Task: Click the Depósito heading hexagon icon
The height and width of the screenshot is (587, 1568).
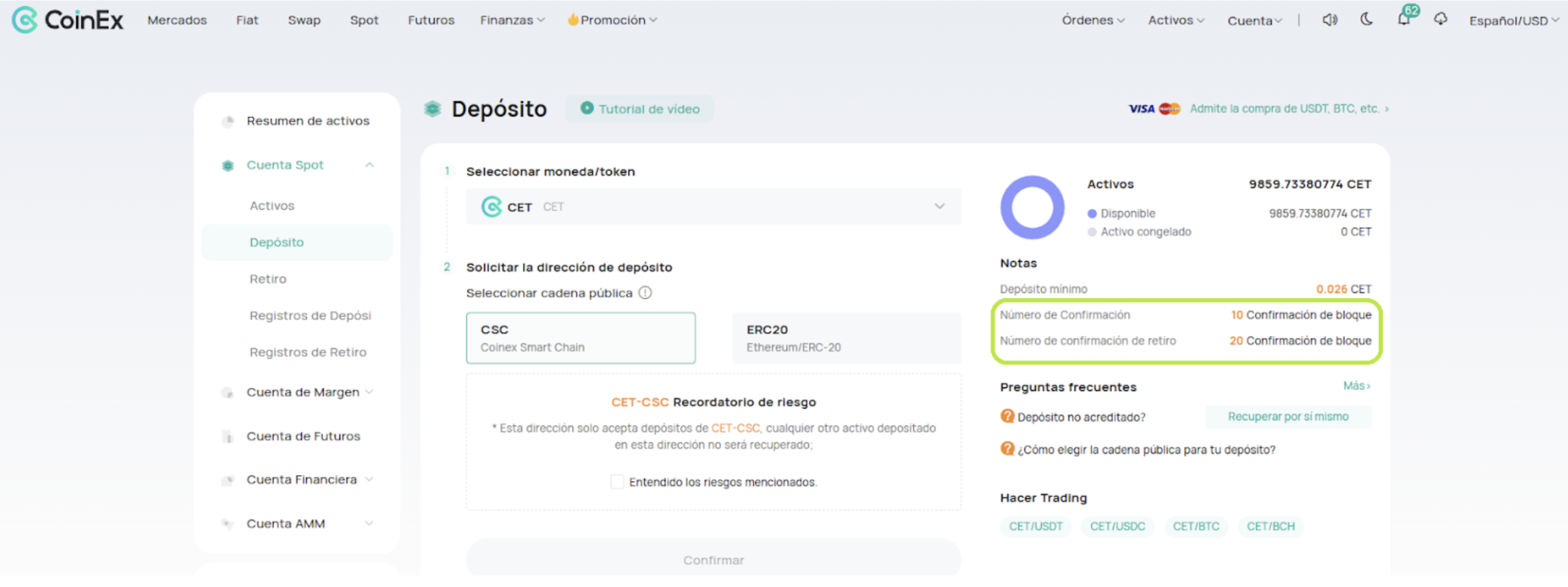Action: (x=432, y=109)
